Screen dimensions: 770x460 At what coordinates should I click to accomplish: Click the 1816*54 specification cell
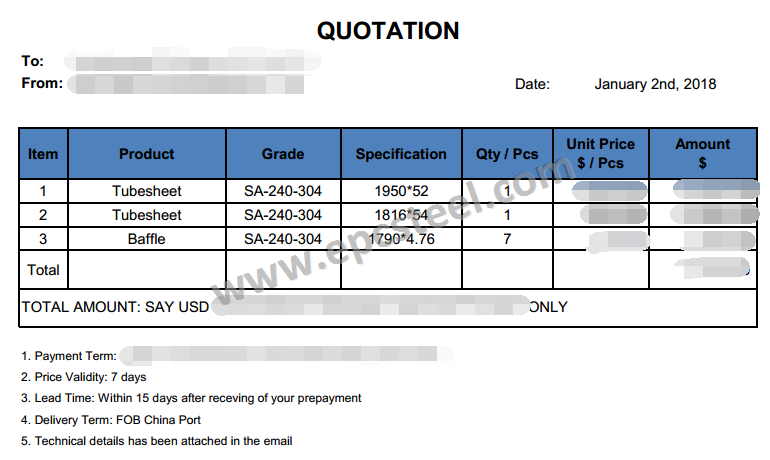tap(401, 215)
